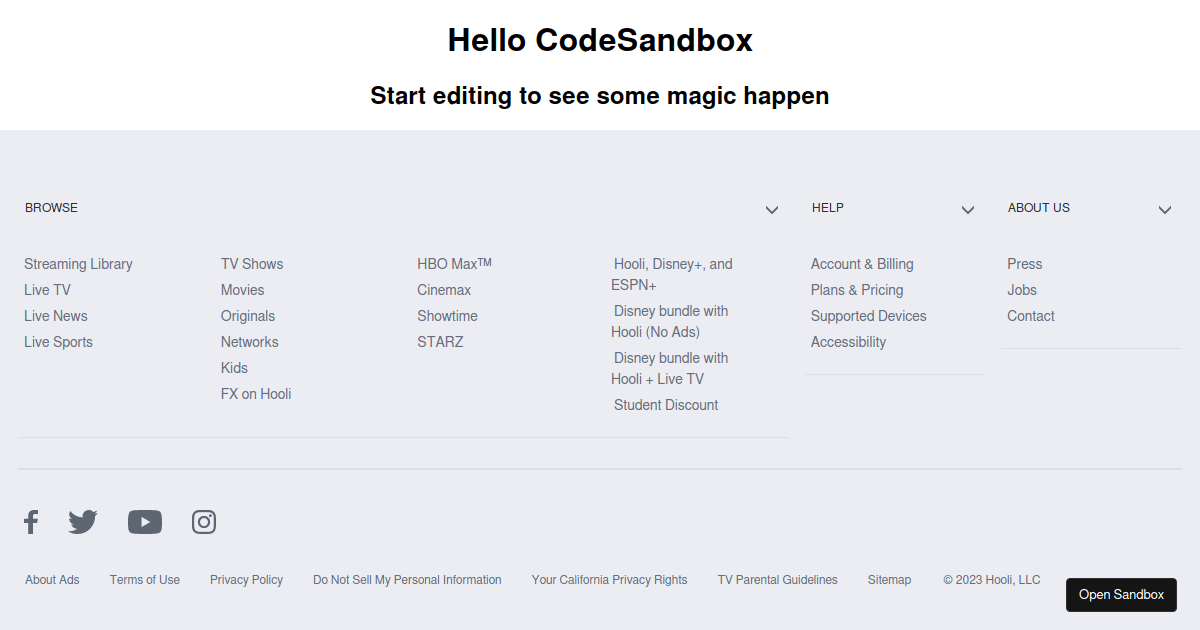Click the Open Sandbox button
The width and height of the screenshot is (1200, 630).
tap(1121, 594)
